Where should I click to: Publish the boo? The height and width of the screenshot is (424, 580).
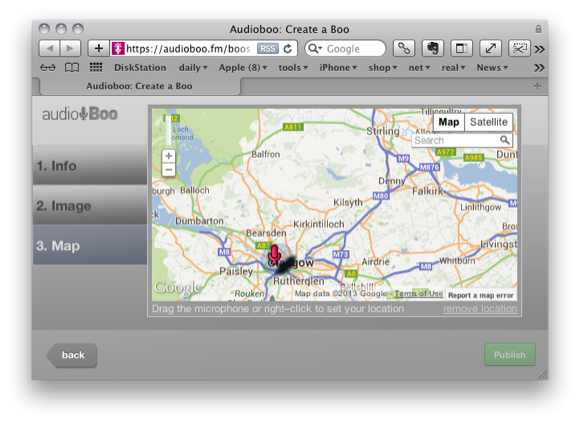tap(510, 355)
